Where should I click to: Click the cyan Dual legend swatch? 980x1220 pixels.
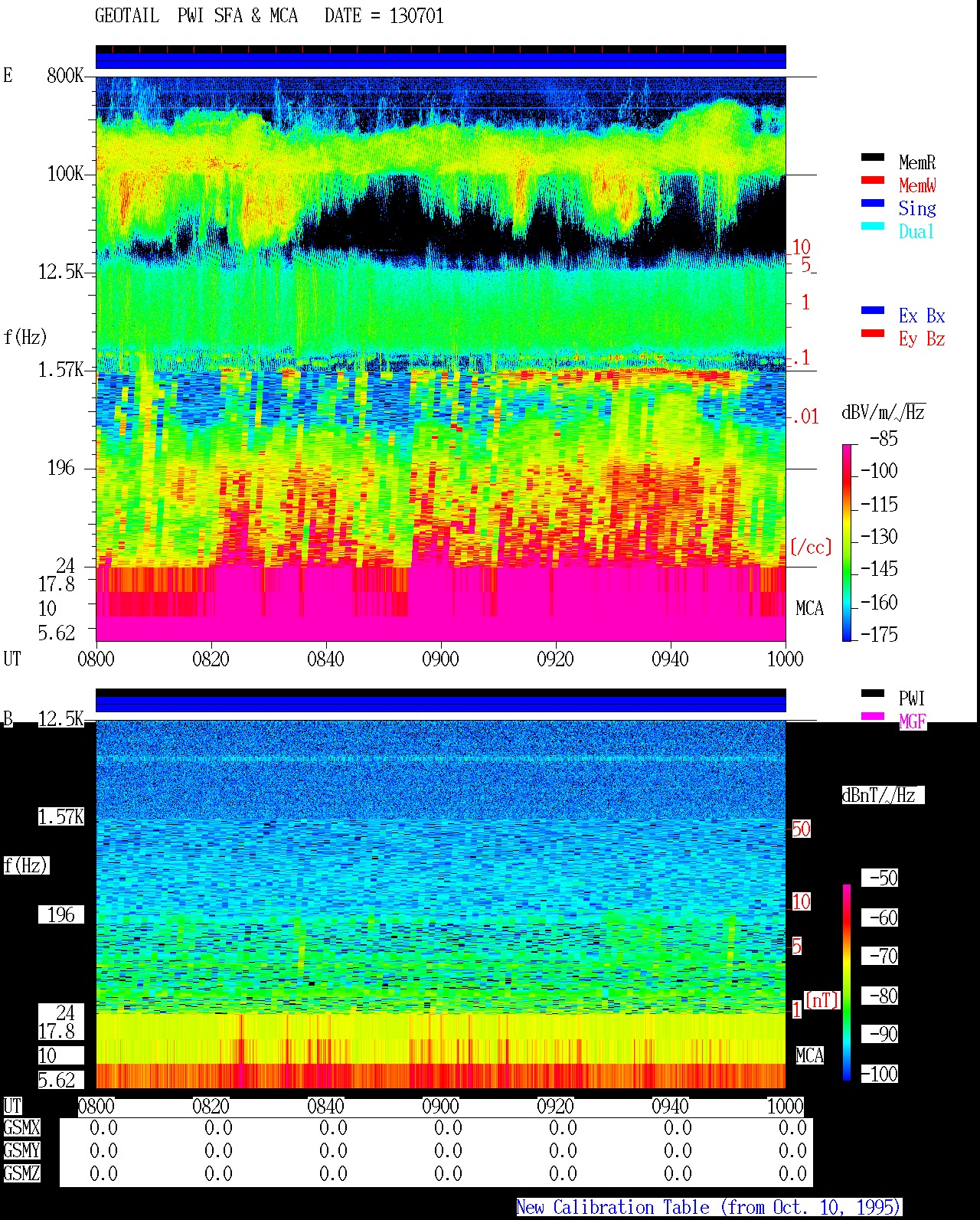[x=872, y=226]
